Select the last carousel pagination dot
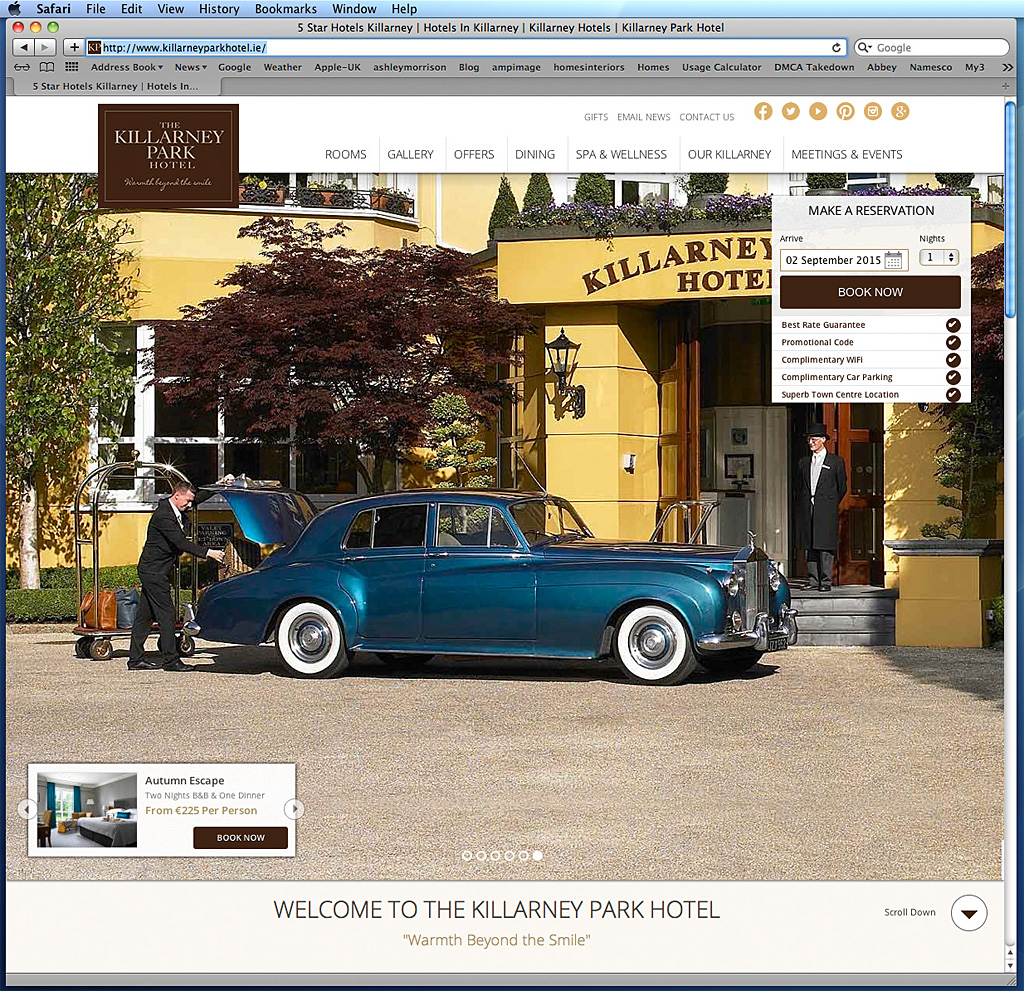Screen dimensions: 1024x991 tap(538, 856)
